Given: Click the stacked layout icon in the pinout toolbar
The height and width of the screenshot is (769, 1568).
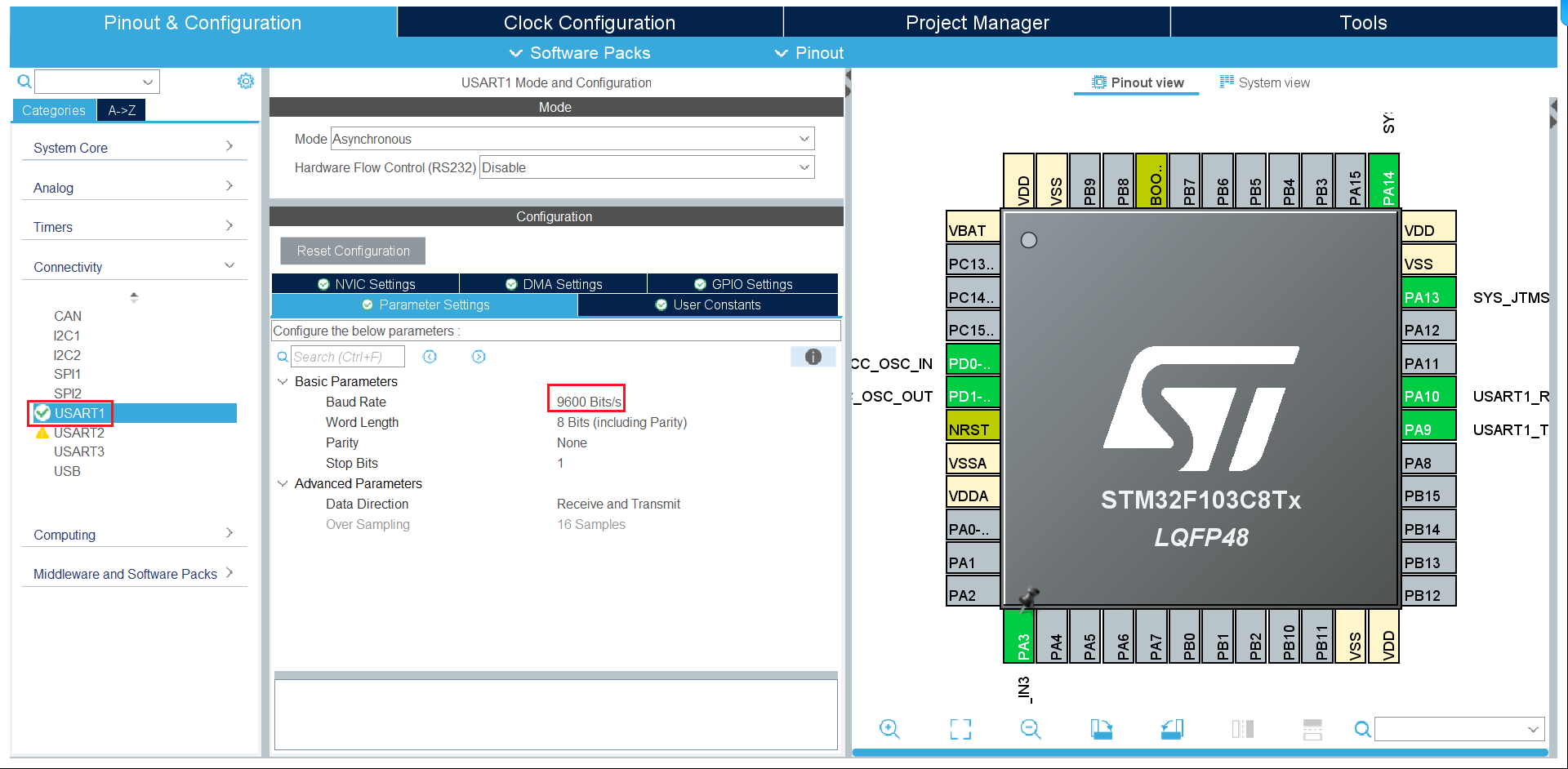Looking at the screenshot, I should coord(1312,729).
